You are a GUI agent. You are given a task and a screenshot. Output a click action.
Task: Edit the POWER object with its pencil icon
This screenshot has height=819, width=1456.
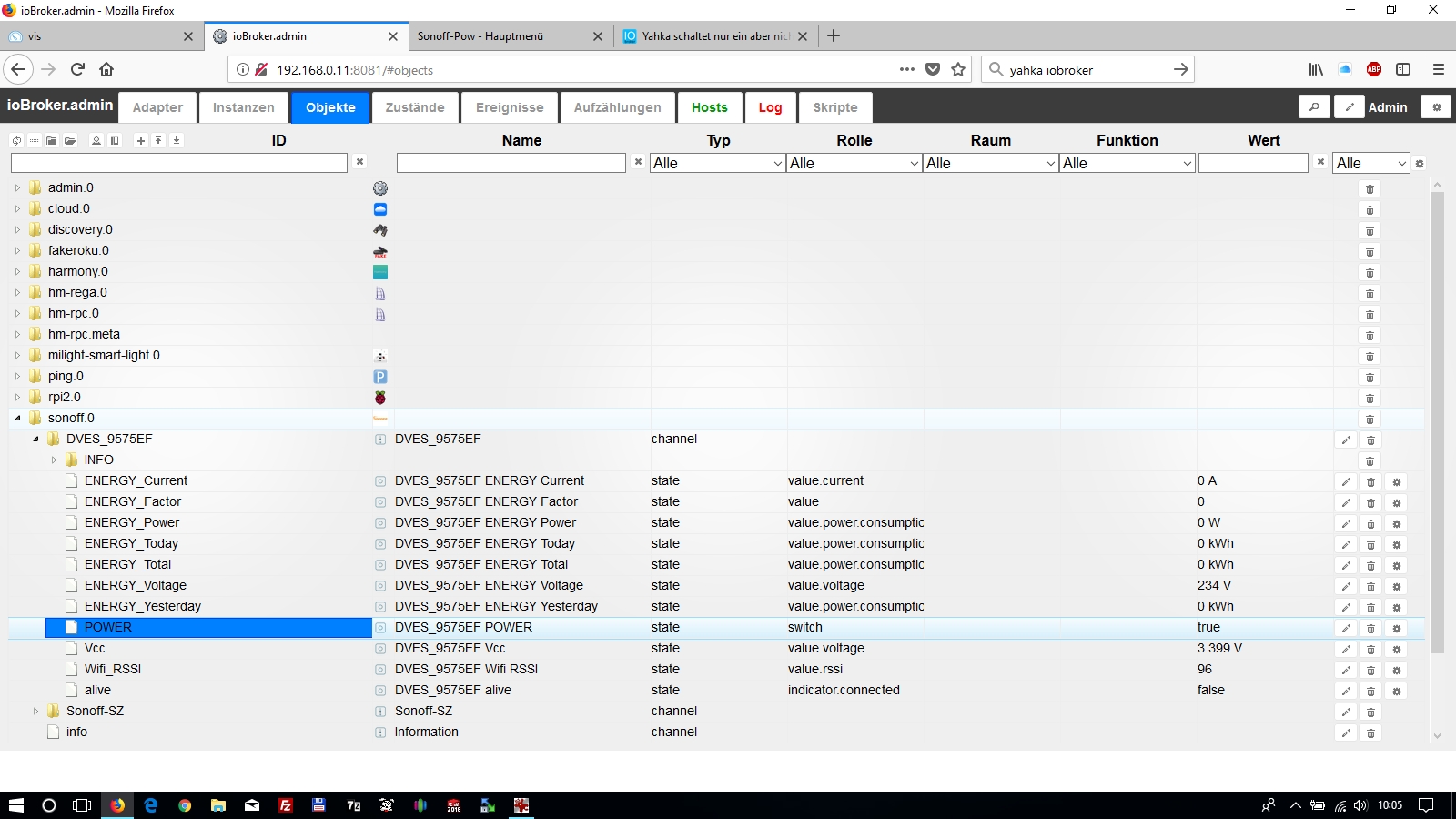[x=1346, y=629]
